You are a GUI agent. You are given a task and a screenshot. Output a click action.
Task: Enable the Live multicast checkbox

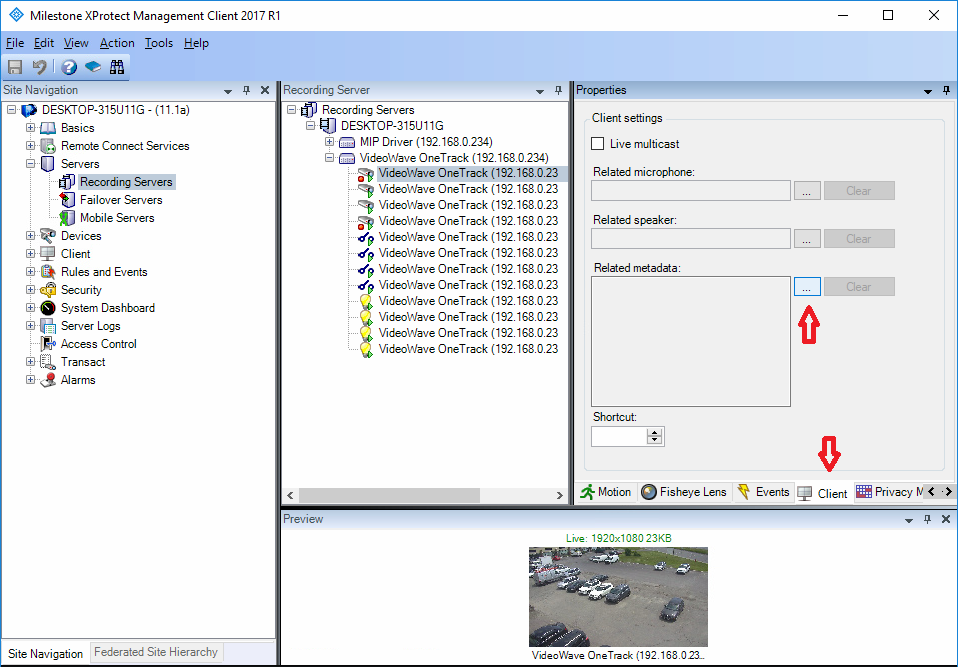click(598, 144)
